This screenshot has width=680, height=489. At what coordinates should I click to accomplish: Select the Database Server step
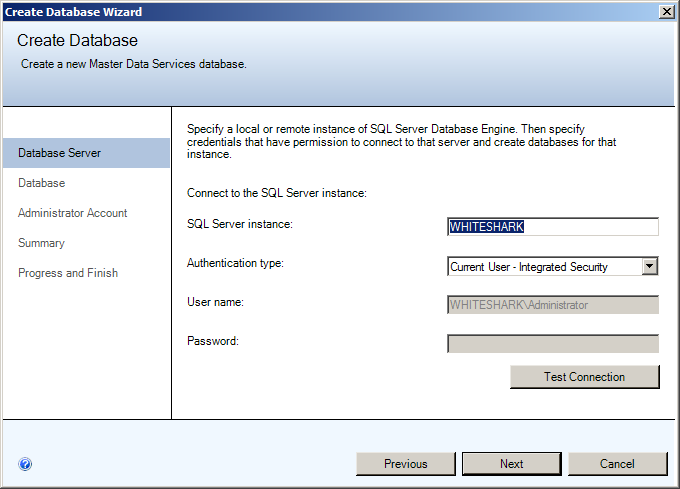(x=59, y=153)
